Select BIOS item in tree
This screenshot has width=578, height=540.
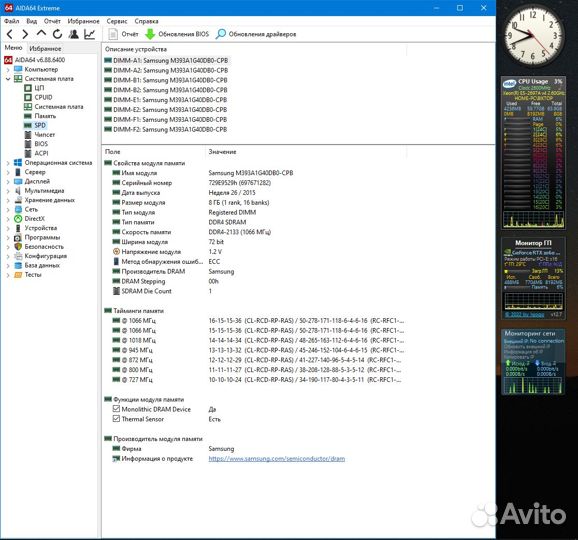[36, 144]
